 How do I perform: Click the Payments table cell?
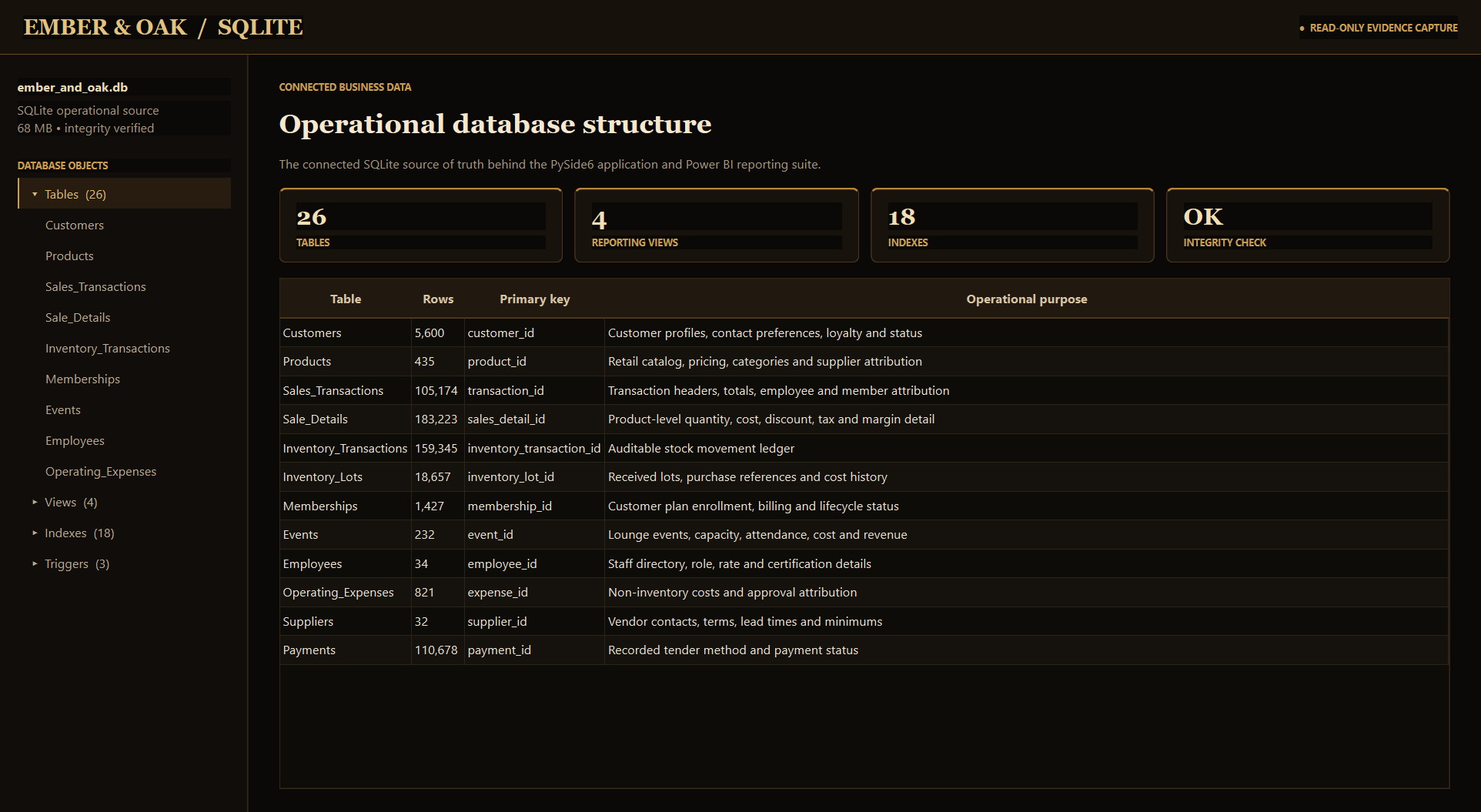click(346, 650)
